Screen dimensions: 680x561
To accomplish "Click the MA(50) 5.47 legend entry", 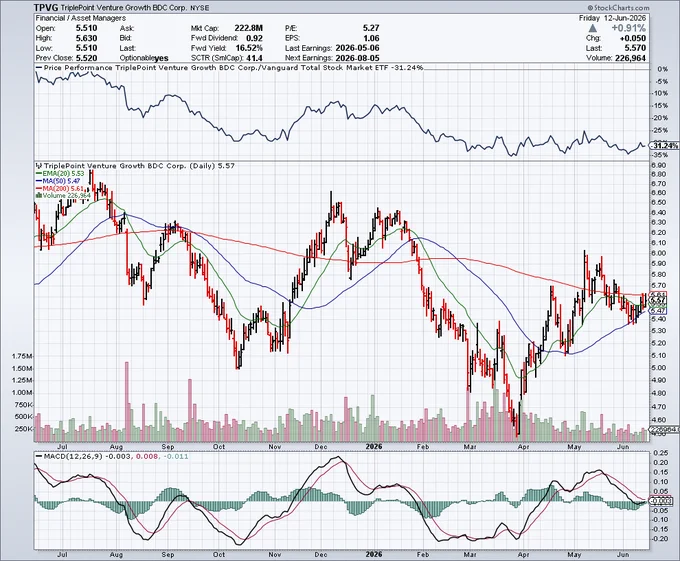I will pyautogui.click(x=58, y=181).
